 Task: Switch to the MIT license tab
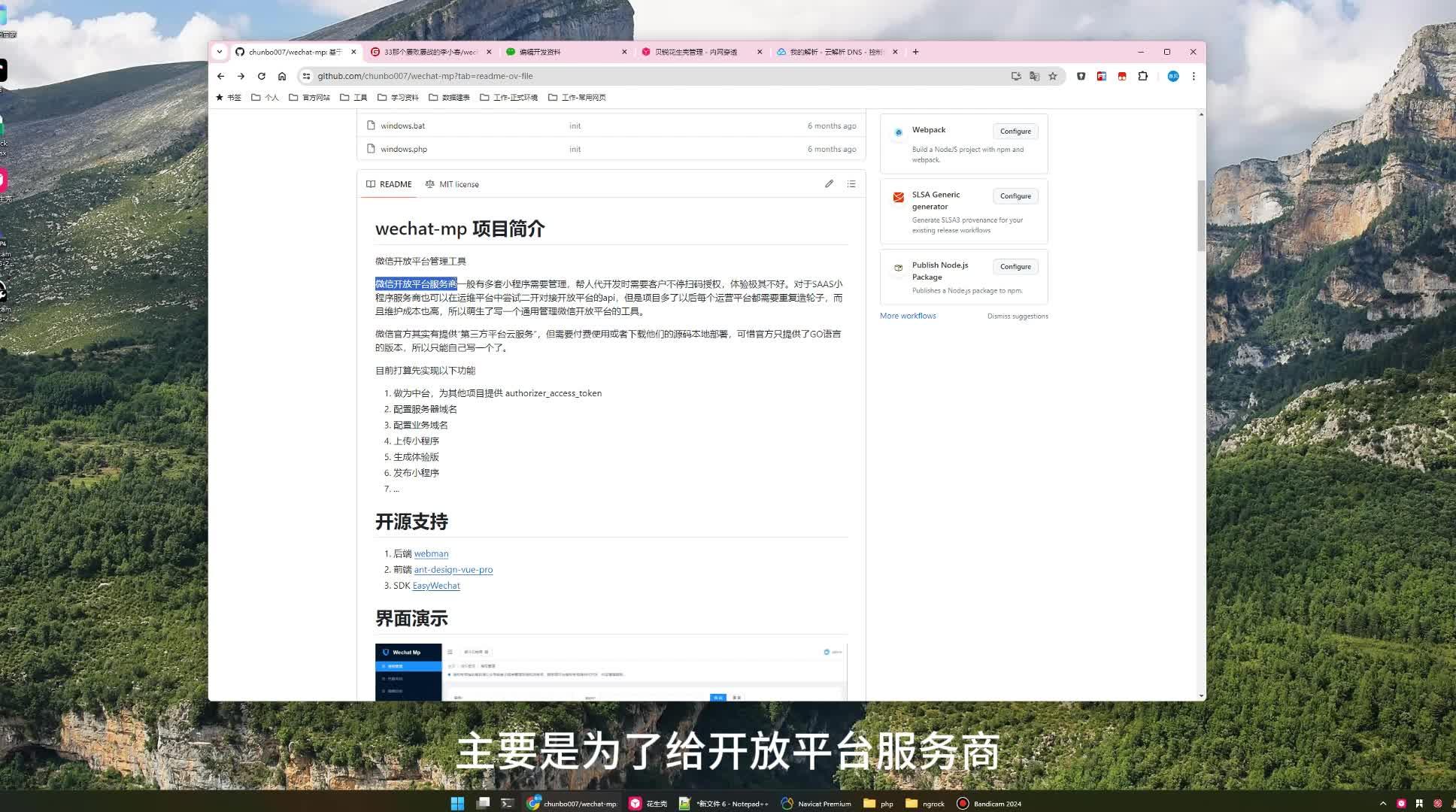point(453,183)
